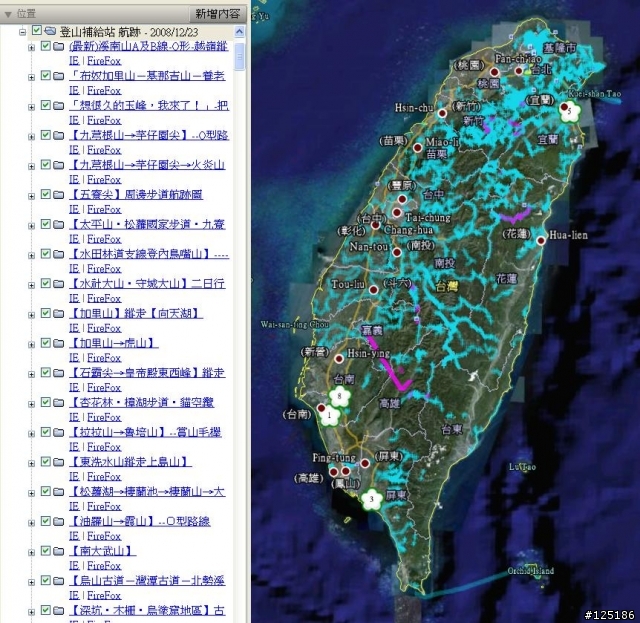The height and width of the screenshot is (623, 640).
Task: Click the flower marker numbered 8 near 台南
Action: click(x=340, y=397)
